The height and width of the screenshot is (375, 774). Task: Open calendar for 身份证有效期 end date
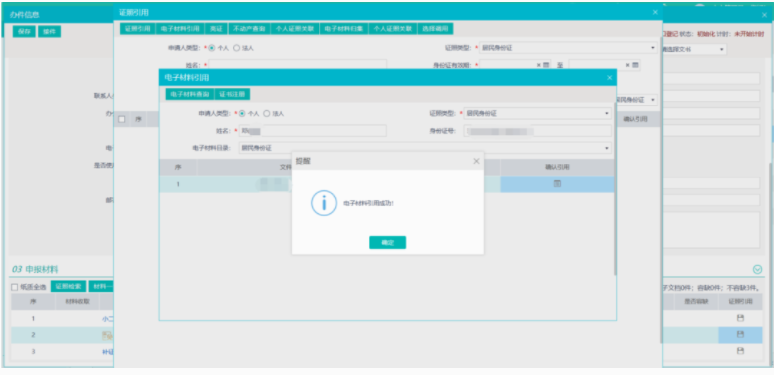click(x=635, y=65)
